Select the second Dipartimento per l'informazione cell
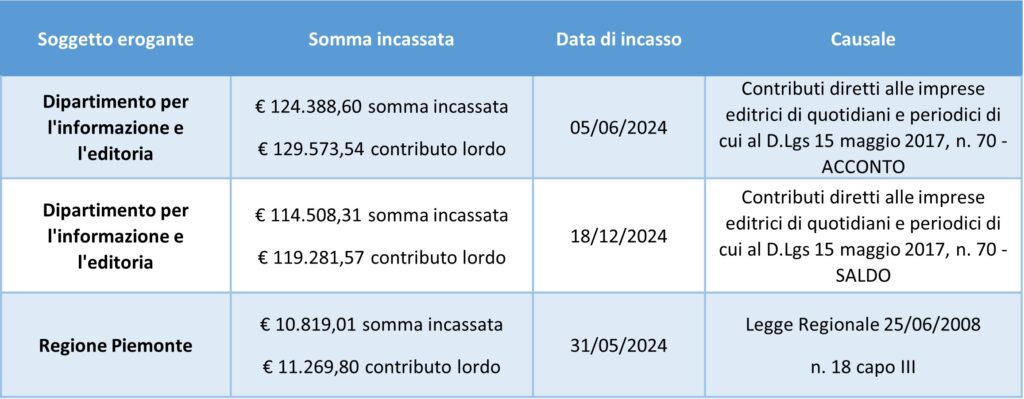Screen dimensions: 1024x399 click(x=116, y=236)
